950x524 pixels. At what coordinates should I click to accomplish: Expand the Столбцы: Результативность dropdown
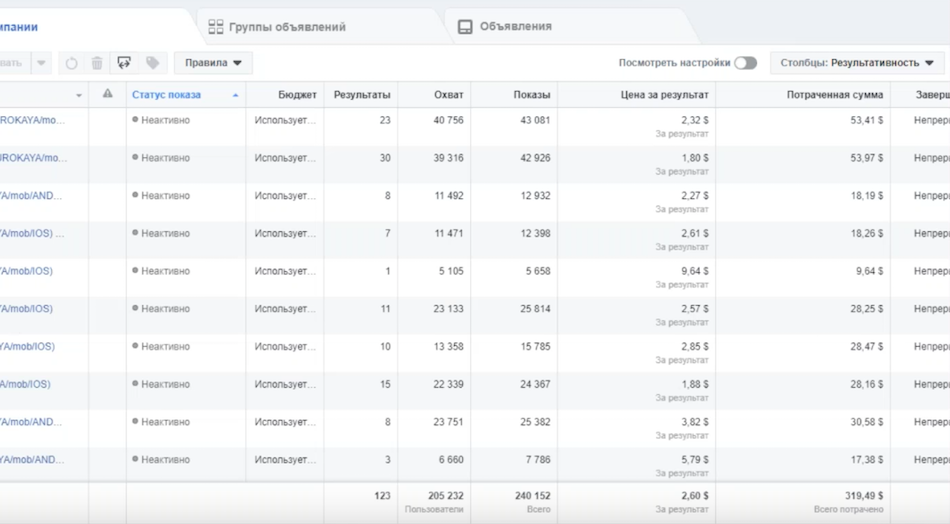[x=857, y=63]
